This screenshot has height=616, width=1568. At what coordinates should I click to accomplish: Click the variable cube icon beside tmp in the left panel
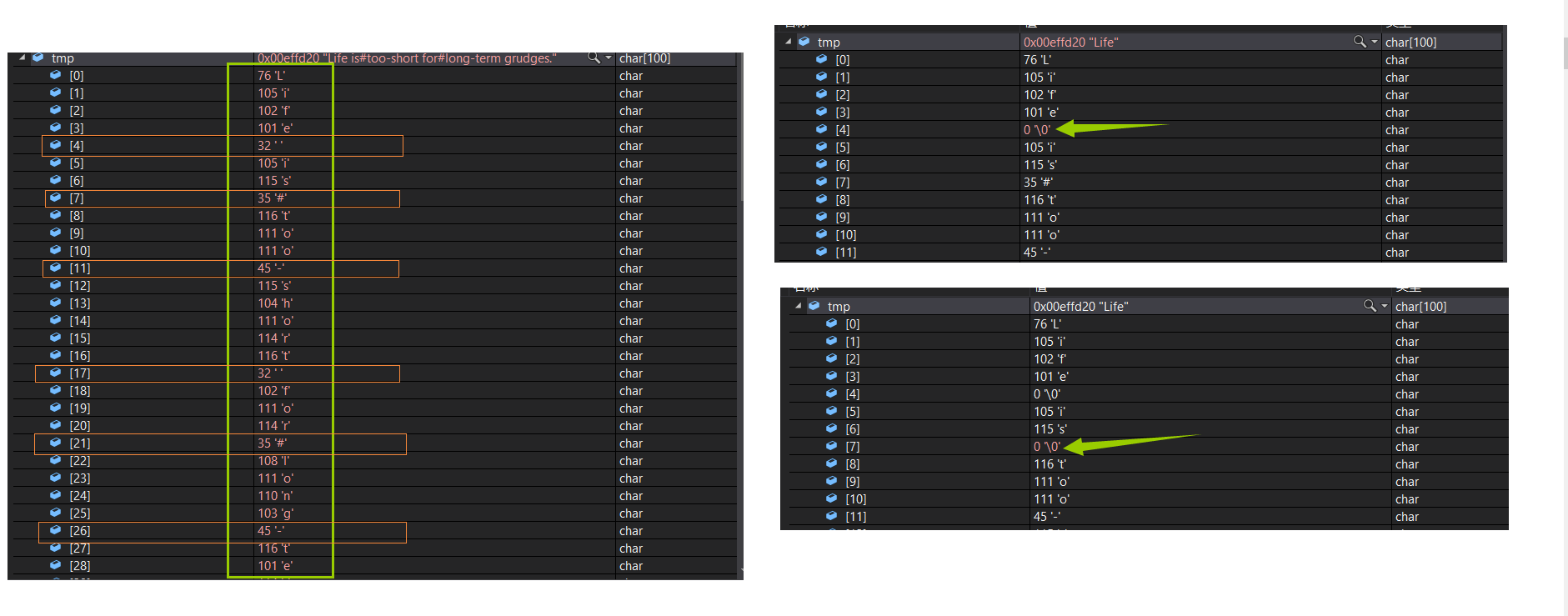click(x=38, y=58)
